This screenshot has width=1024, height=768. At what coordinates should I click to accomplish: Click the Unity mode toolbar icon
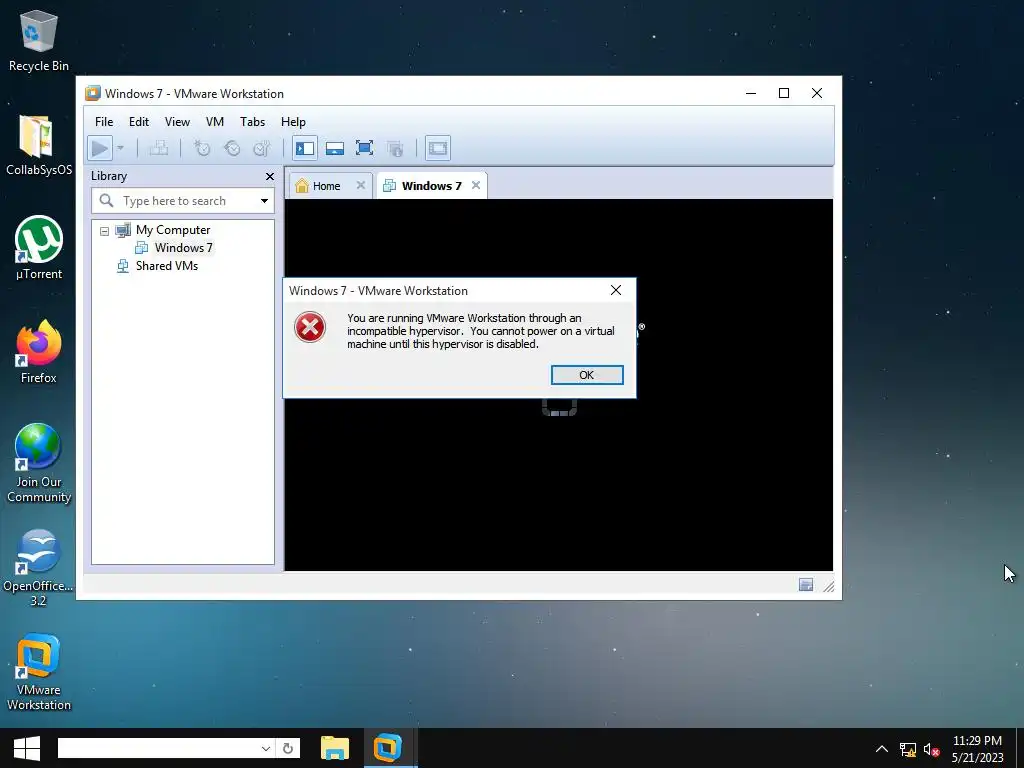[395, 148]
